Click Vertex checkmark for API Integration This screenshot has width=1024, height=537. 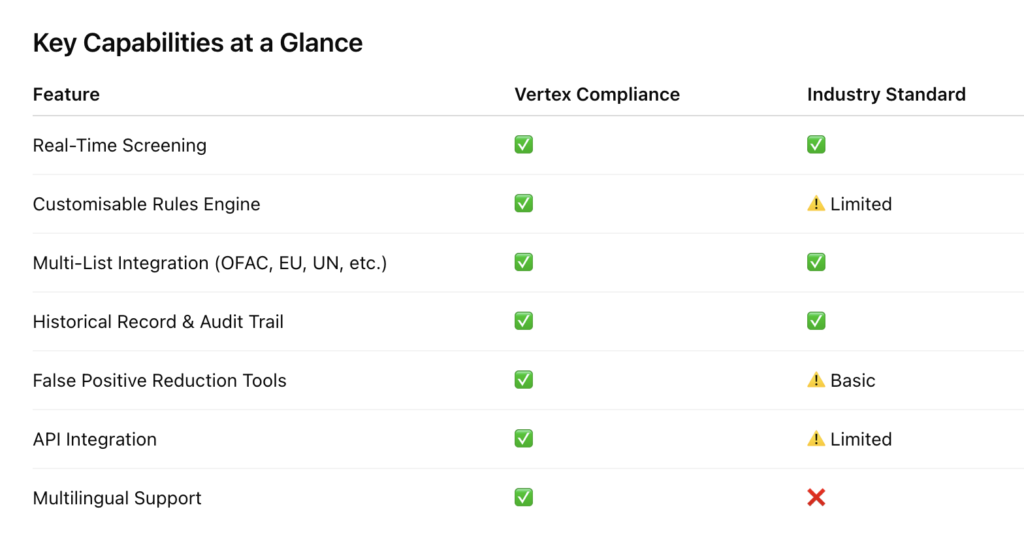coord(524,438)
